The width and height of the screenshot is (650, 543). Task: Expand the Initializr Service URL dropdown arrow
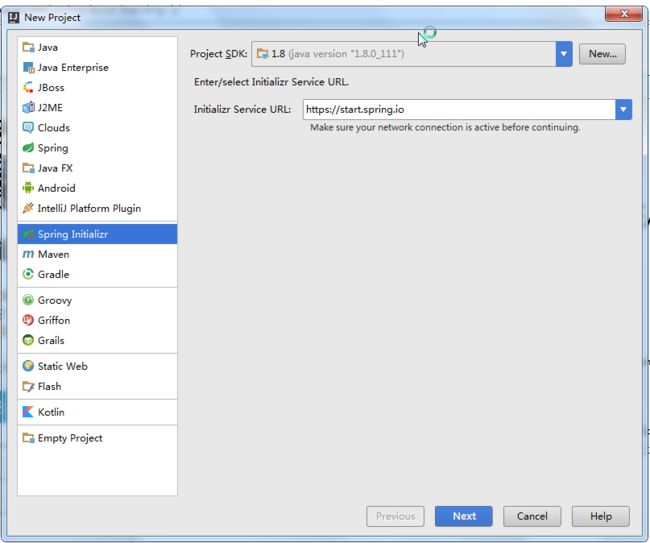click(623, 109)
